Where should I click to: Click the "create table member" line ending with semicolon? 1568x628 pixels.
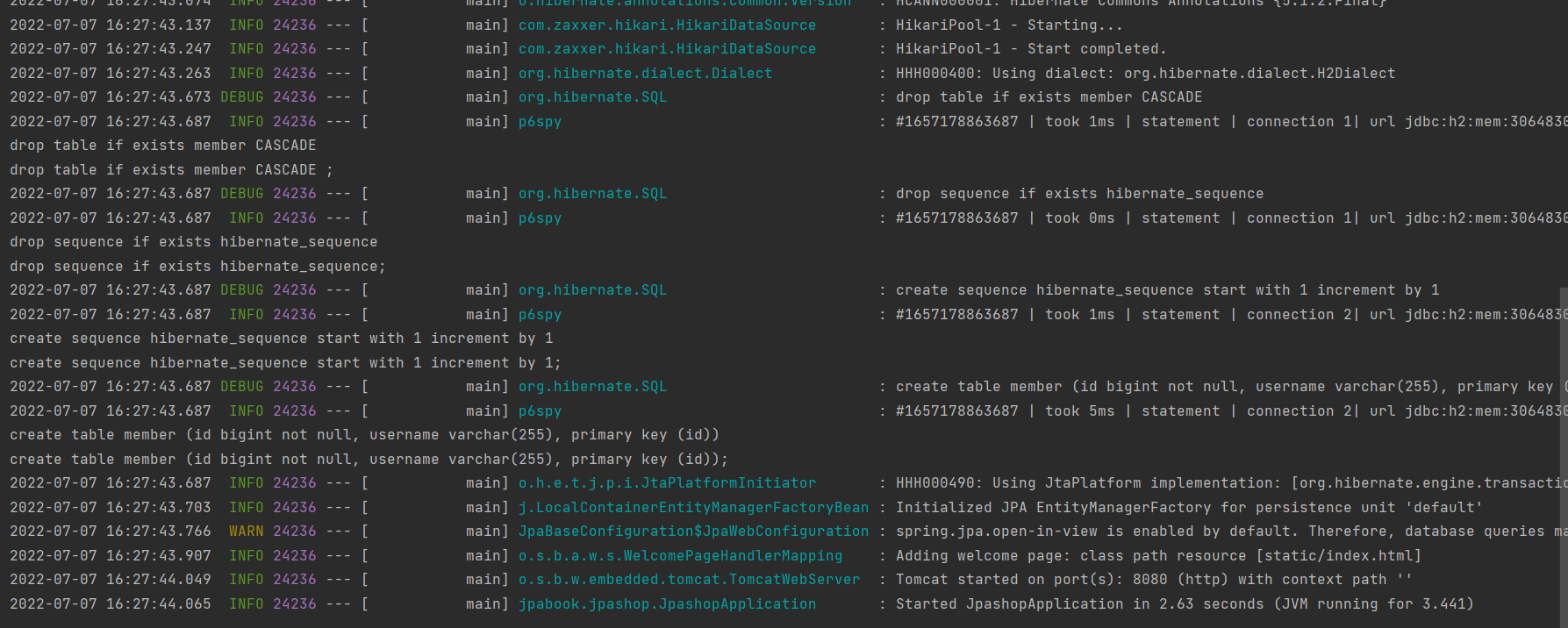[369, 460]
